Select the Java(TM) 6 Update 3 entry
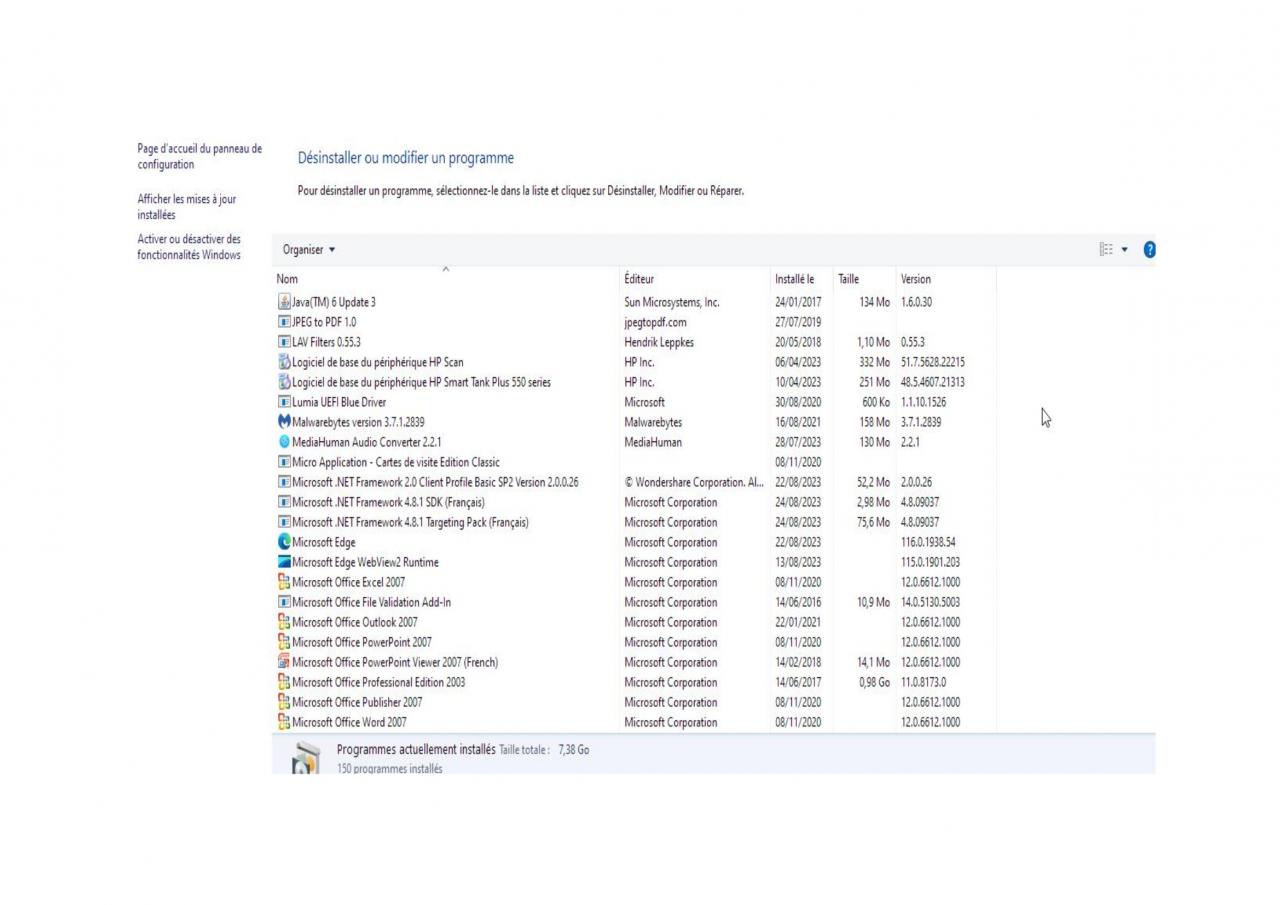This screenshot has height=905, width=1280. tap(334, 302)
